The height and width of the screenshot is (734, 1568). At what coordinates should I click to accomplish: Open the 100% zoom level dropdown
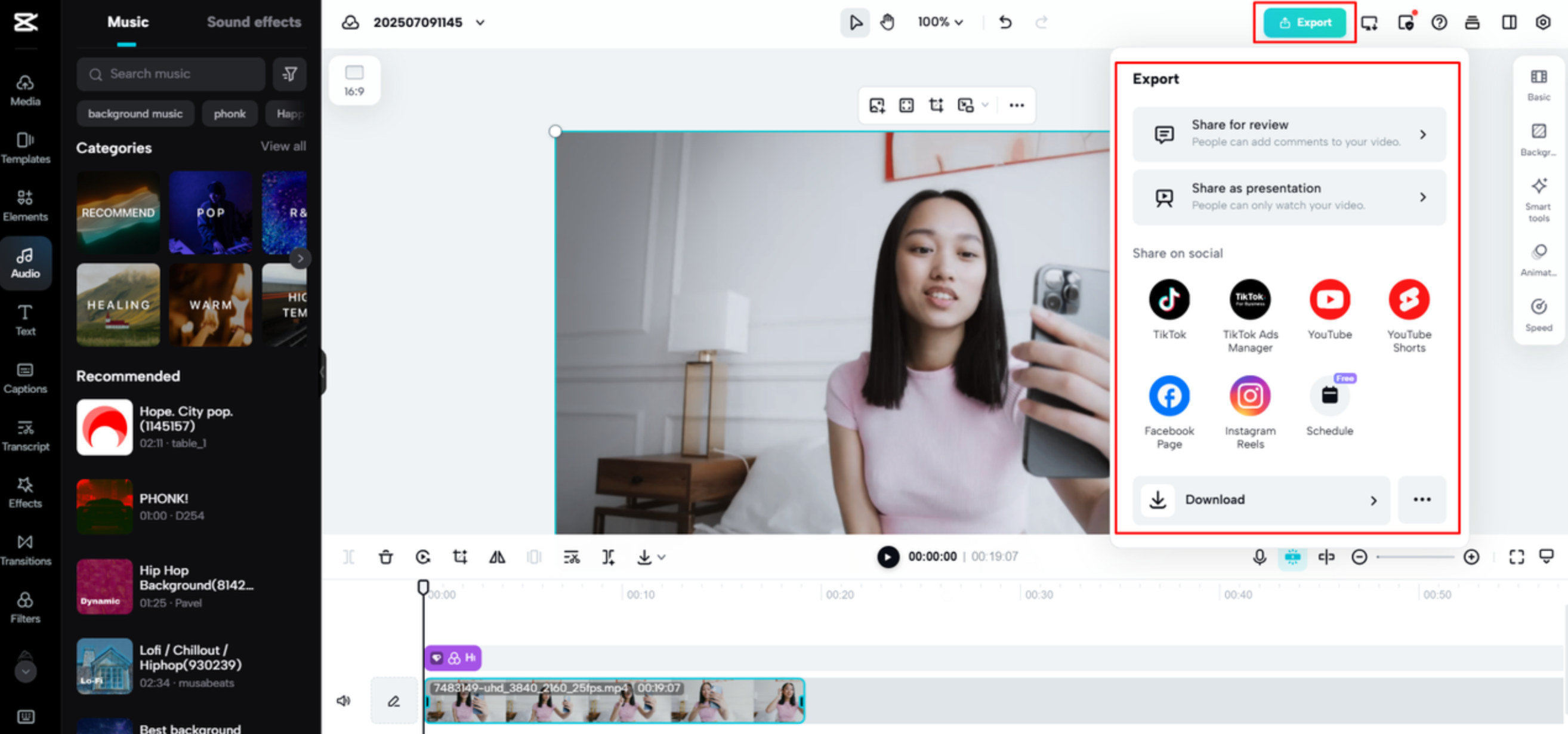click(940, 23)
